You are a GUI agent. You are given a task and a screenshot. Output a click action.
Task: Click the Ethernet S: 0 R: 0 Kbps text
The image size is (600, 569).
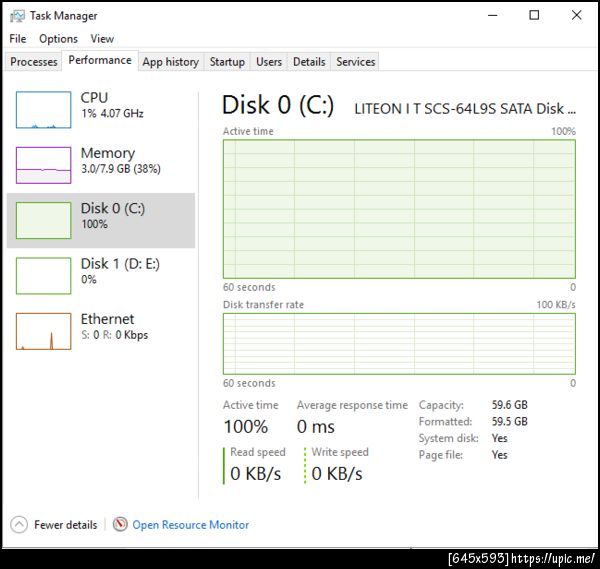pyautogui.click(x=114, y=335)
